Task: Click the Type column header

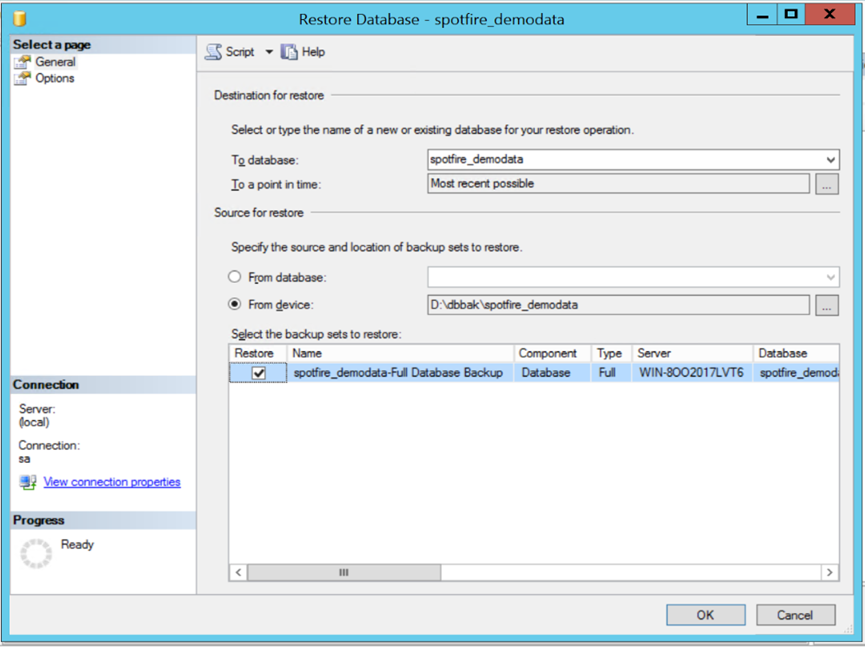Action: (611, 354)
